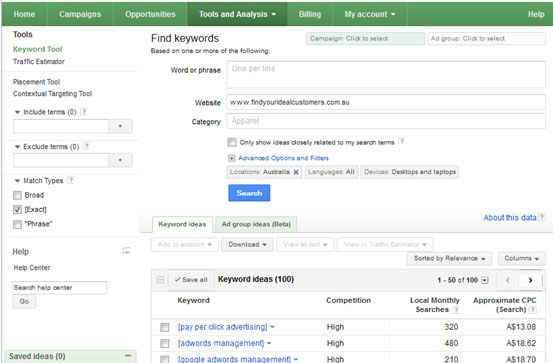The width and height of the screenshot is (553, 363).
Task: Minimize the Help panel
Action: point(127,251)
